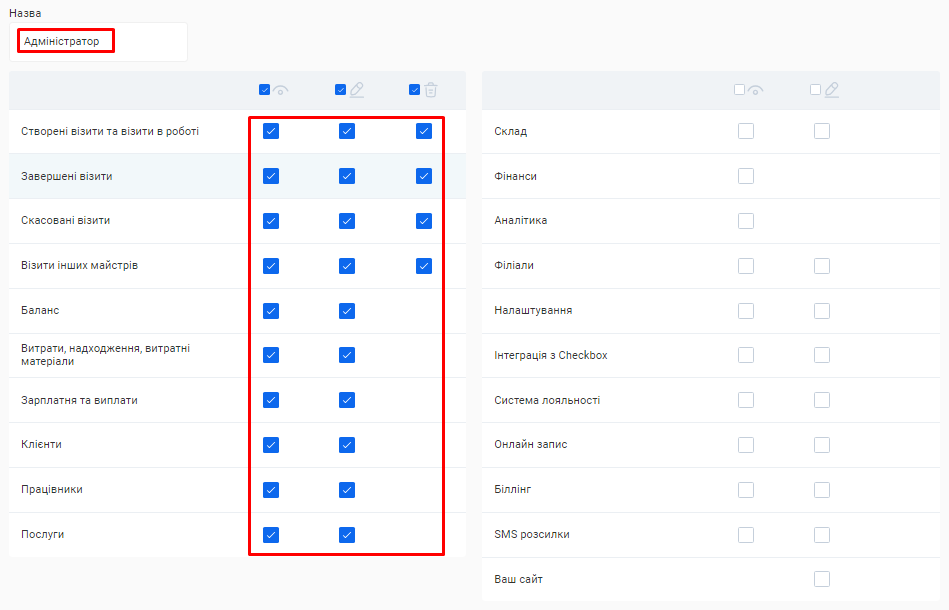Click the eye icon in right table header
Image resolution: width=949 pixels, height=610 pixels.
[x=756, y=90]
